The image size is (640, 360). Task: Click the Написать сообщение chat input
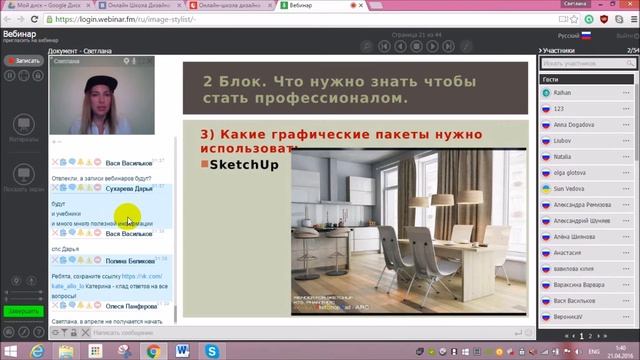tap(302, 333)
